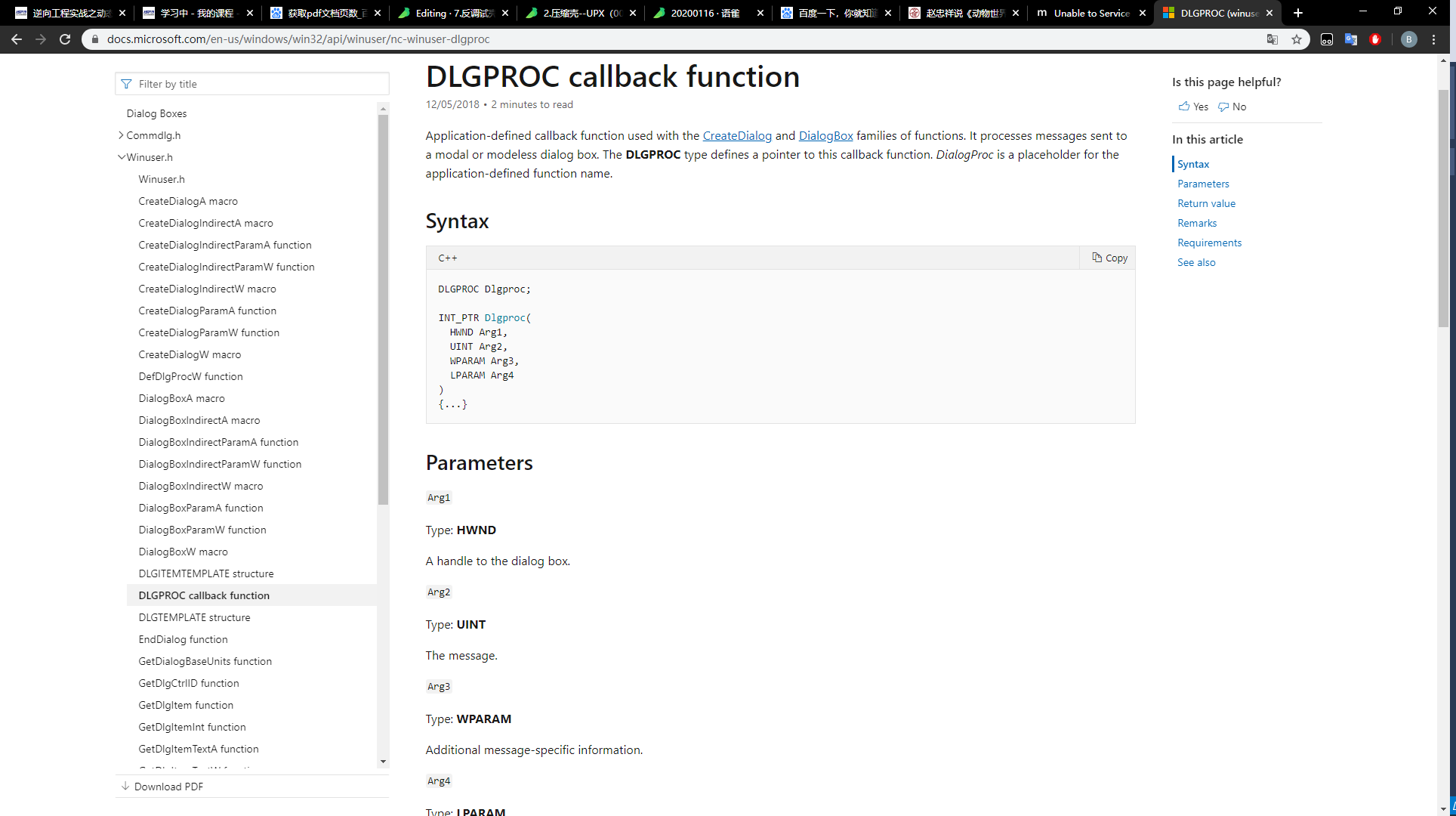Click the browser reload icon

65,39
